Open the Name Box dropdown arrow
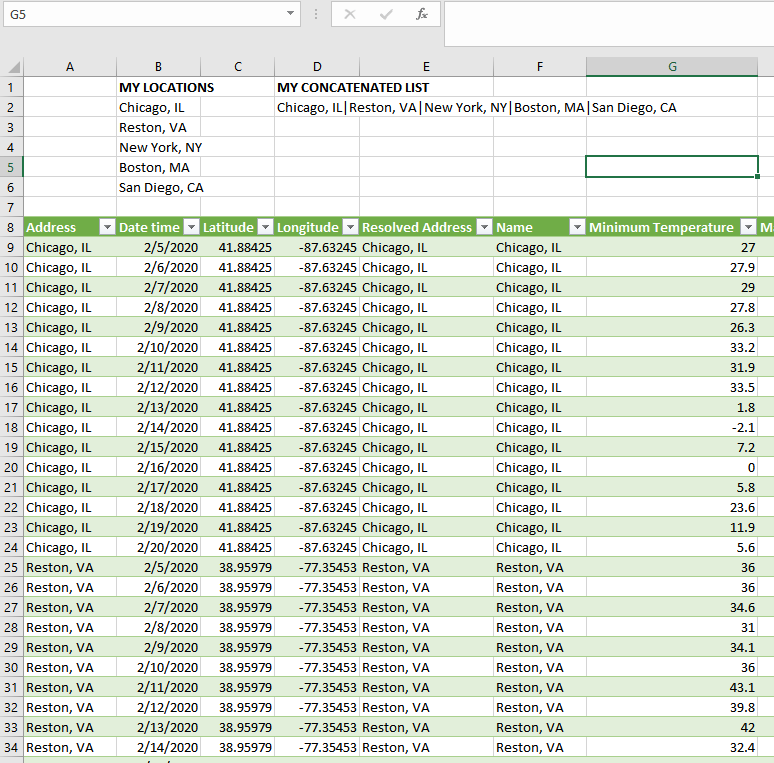The height and width of the screenshot is (763, 774). pyautogui.click(x=290, y=14)
